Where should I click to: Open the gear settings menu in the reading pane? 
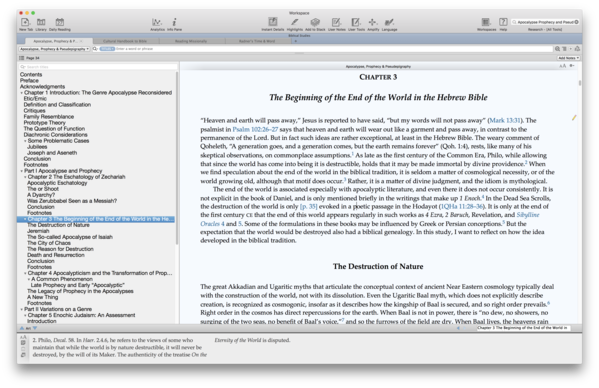pos(572,66)
